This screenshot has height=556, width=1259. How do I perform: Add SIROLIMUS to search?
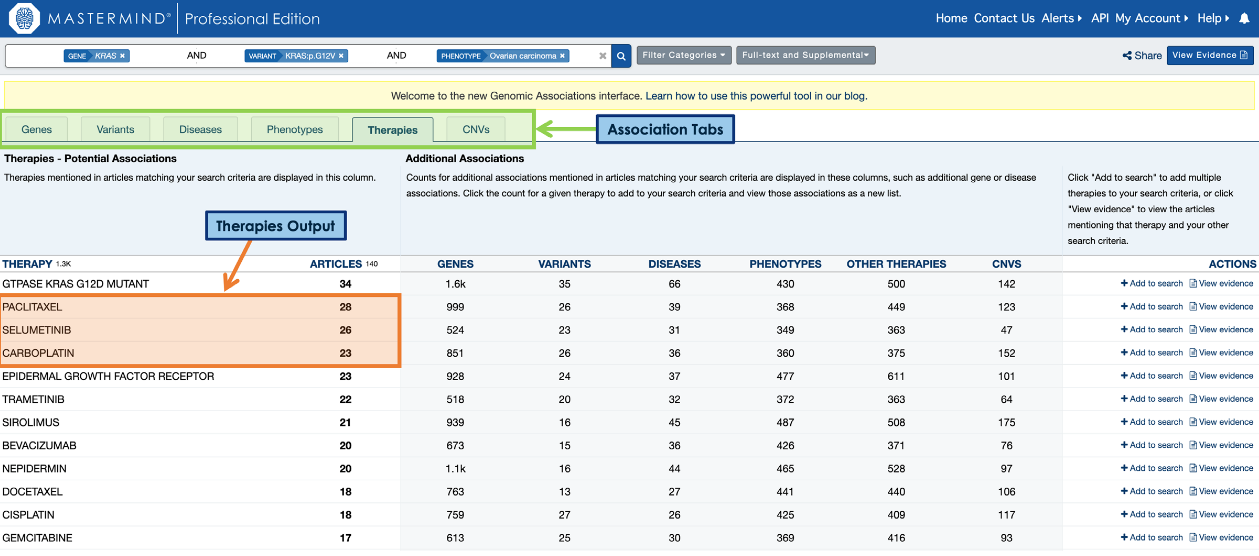click(1152, 422)
